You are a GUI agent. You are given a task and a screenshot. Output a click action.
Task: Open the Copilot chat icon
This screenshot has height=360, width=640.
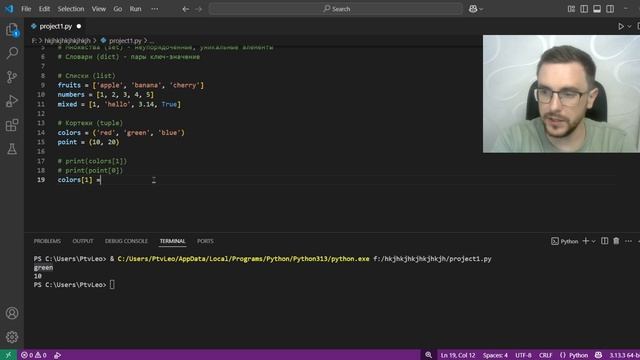click(x=473, y=9)
